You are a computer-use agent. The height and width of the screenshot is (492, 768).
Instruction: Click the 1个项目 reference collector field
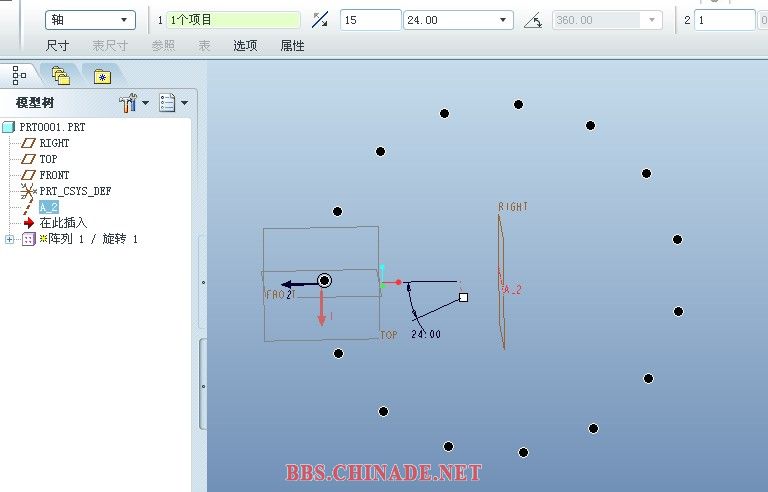tap(233, 20)
